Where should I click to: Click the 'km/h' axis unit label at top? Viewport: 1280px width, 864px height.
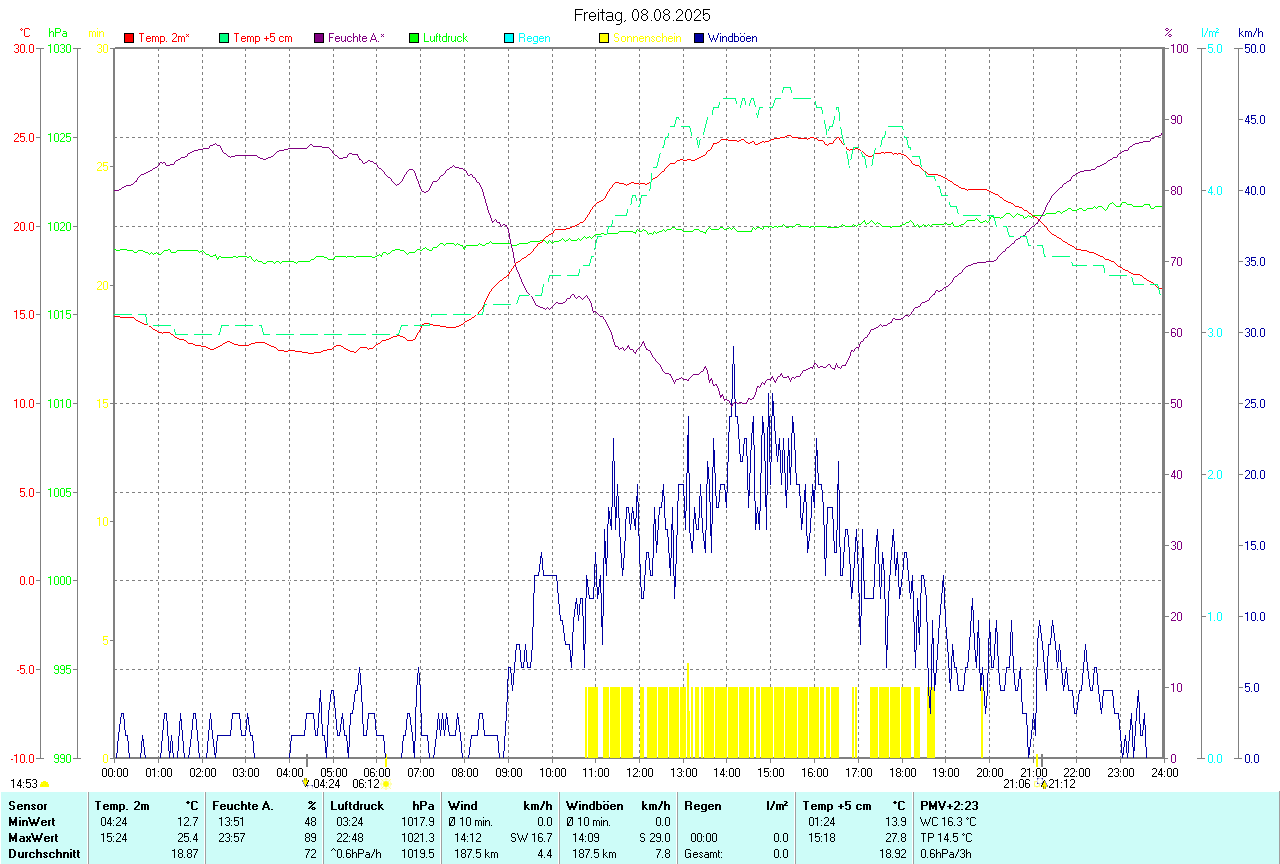[x=1251, y=33]
